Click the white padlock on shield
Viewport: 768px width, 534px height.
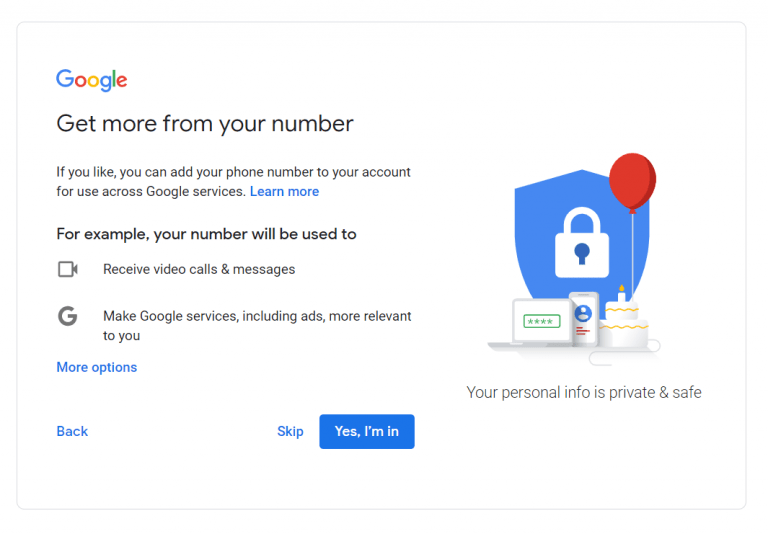(x=582, y=243)
